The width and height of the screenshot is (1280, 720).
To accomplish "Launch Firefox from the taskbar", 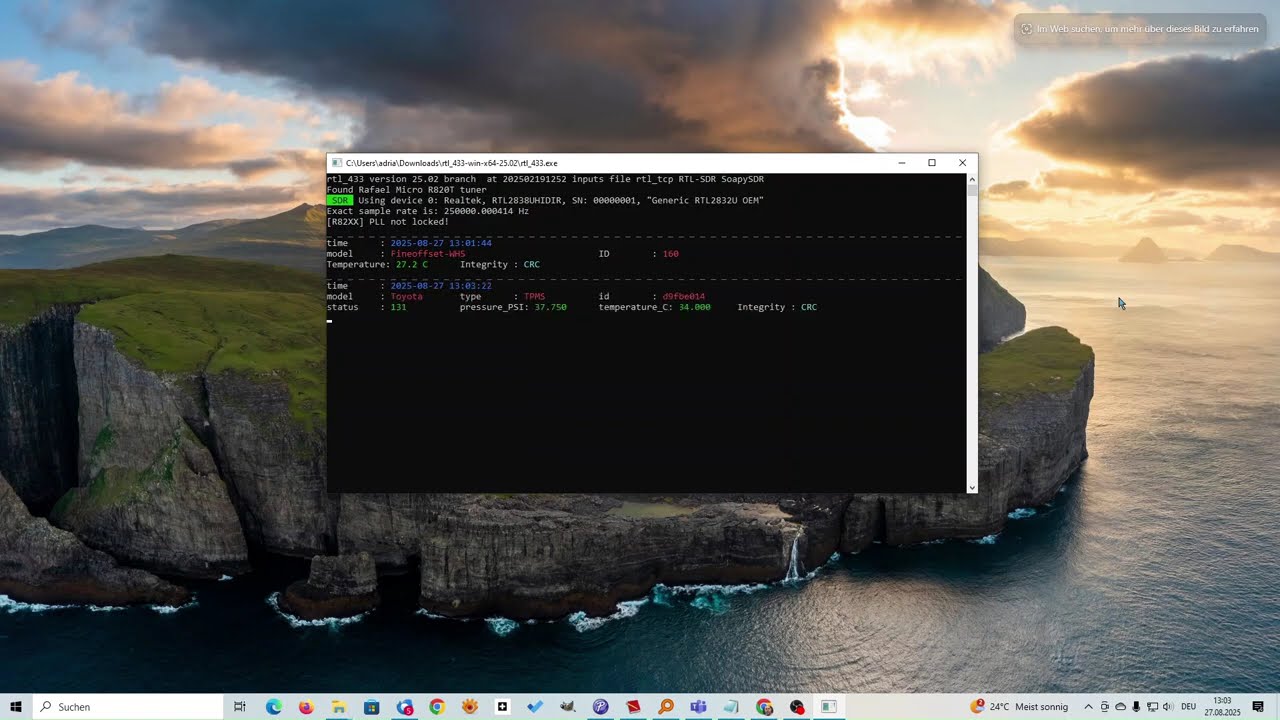I will click(x=306, y=707).
